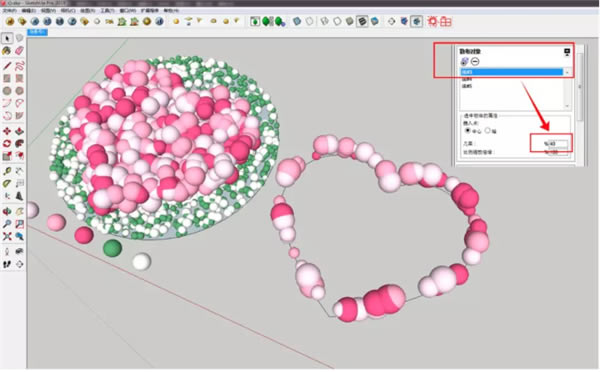600x372 pixels.
Task: Click the Zoom magnifier tool
Action: pyautogui.click(x=7, y=224)
